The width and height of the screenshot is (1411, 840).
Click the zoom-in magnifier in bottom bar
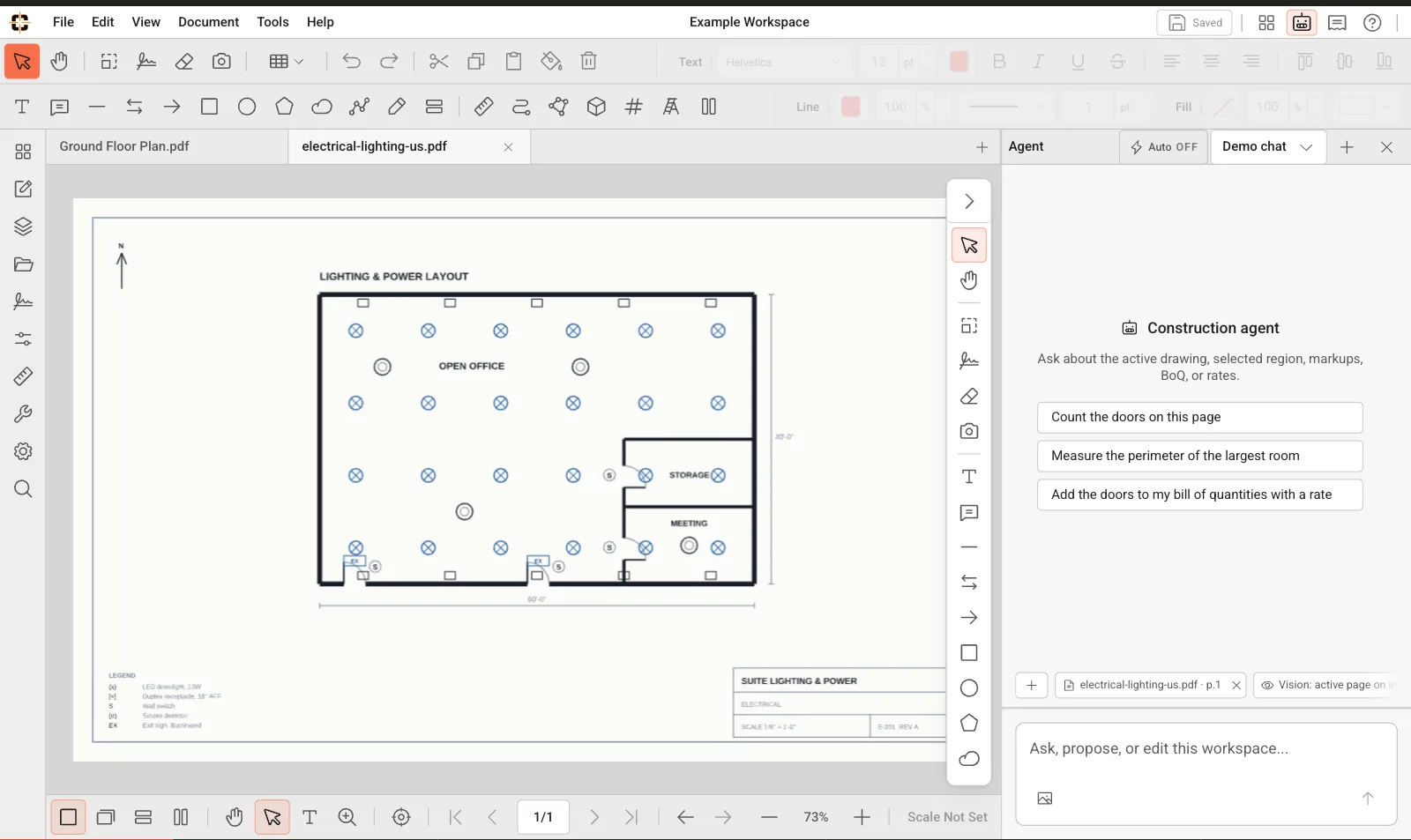[347, 818]
